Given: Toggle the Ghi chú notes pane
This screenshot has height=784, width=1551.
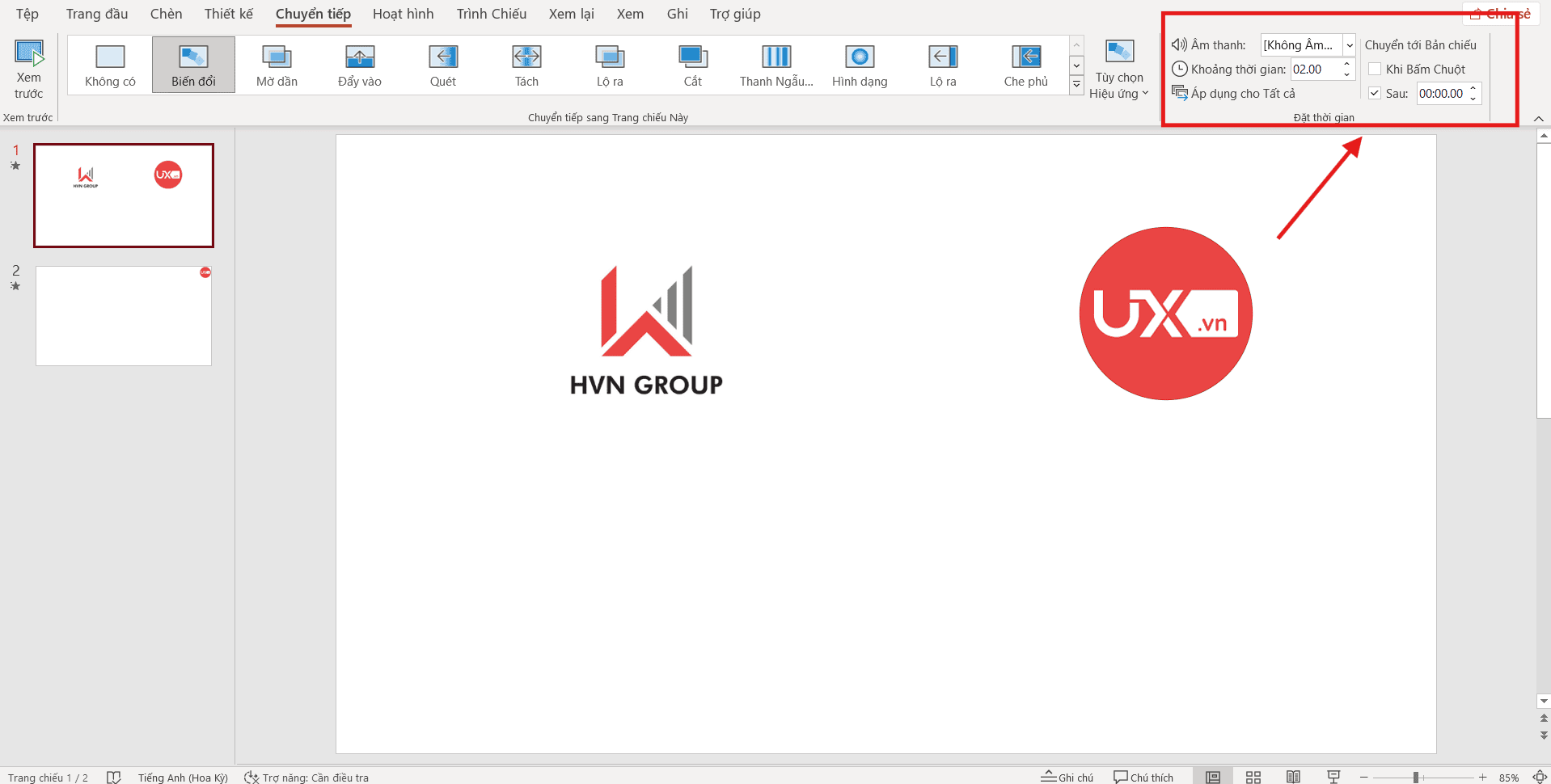Looking at the screenshot, I should click(1067, 778).
